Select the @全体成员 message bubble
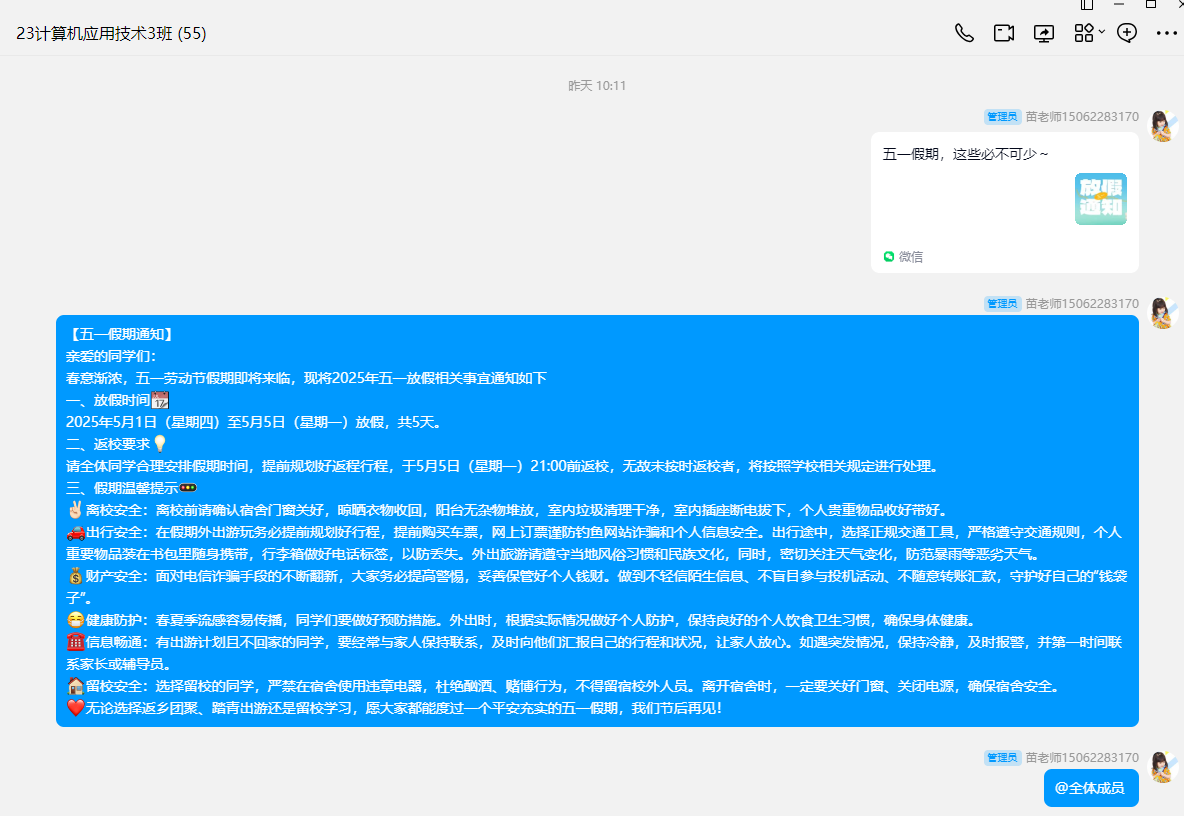Screen dimensions: 1184x816 tap(1091, 788)
